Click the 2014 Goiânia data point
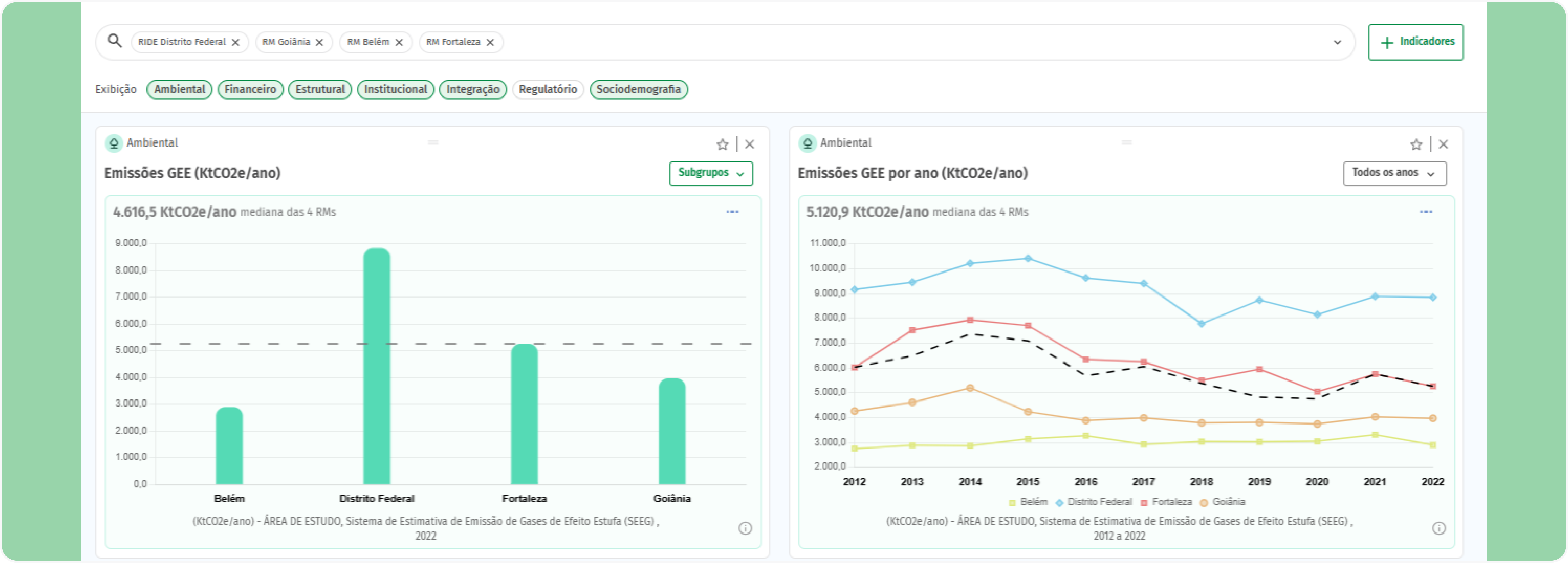The image size is (1568, 563). pos(970,388)
